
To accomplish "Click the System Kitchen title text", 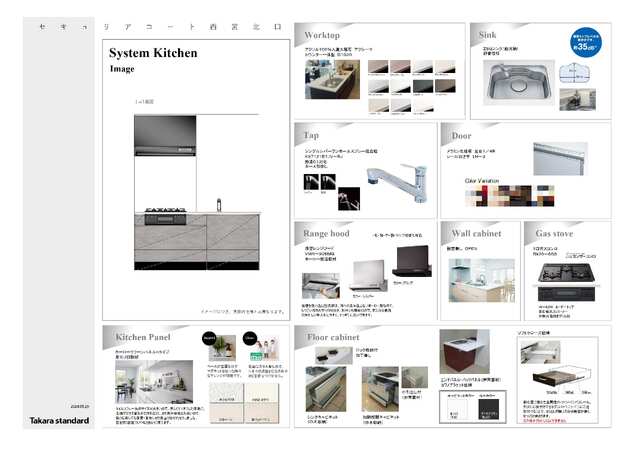I will pos(153,53).
